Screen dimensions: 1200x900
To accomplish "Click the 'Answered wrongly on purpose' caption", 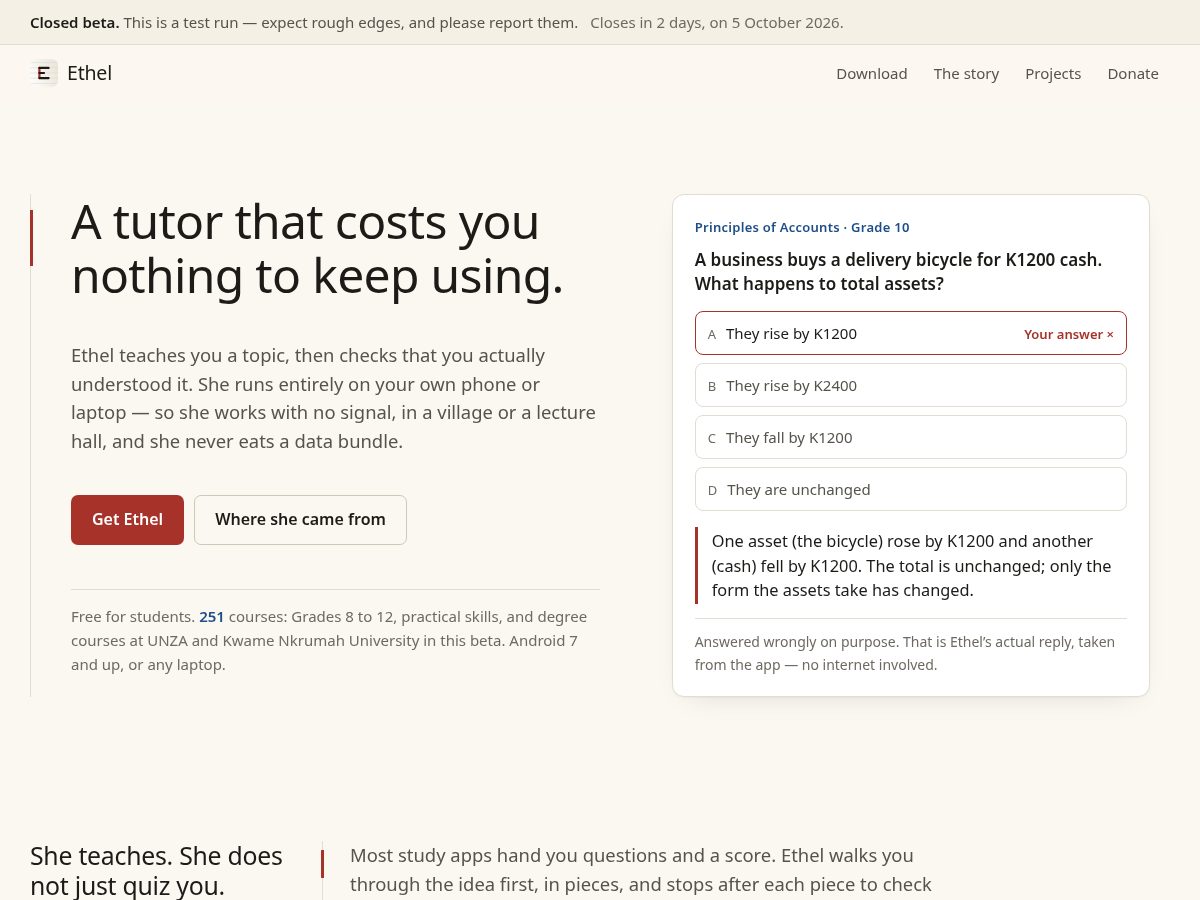I will [905, 653].
